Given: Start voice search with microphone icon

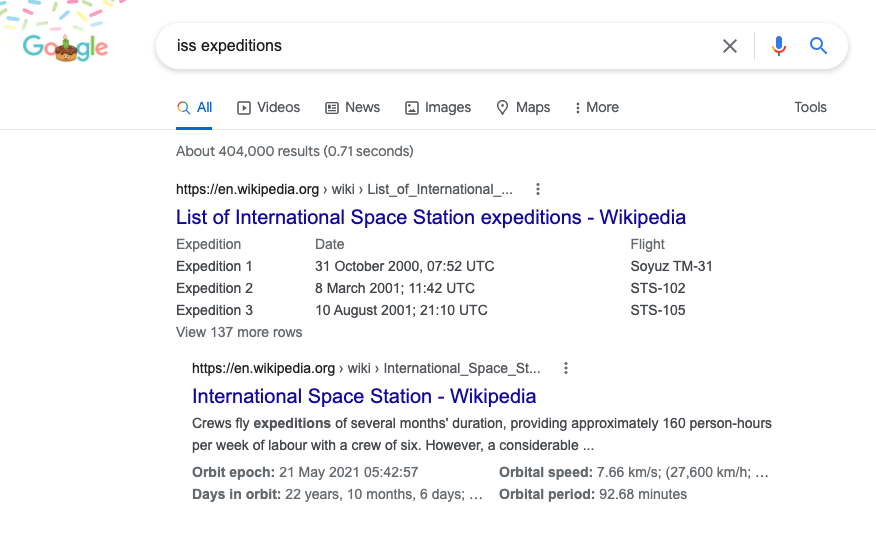Looking at the screenshot, I should 779,46.
